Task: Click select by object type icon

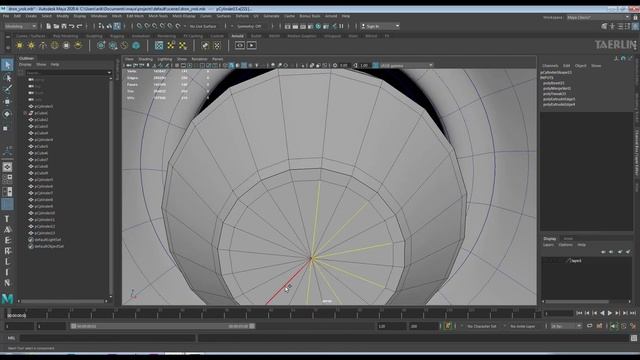Action: click(109, 26)
